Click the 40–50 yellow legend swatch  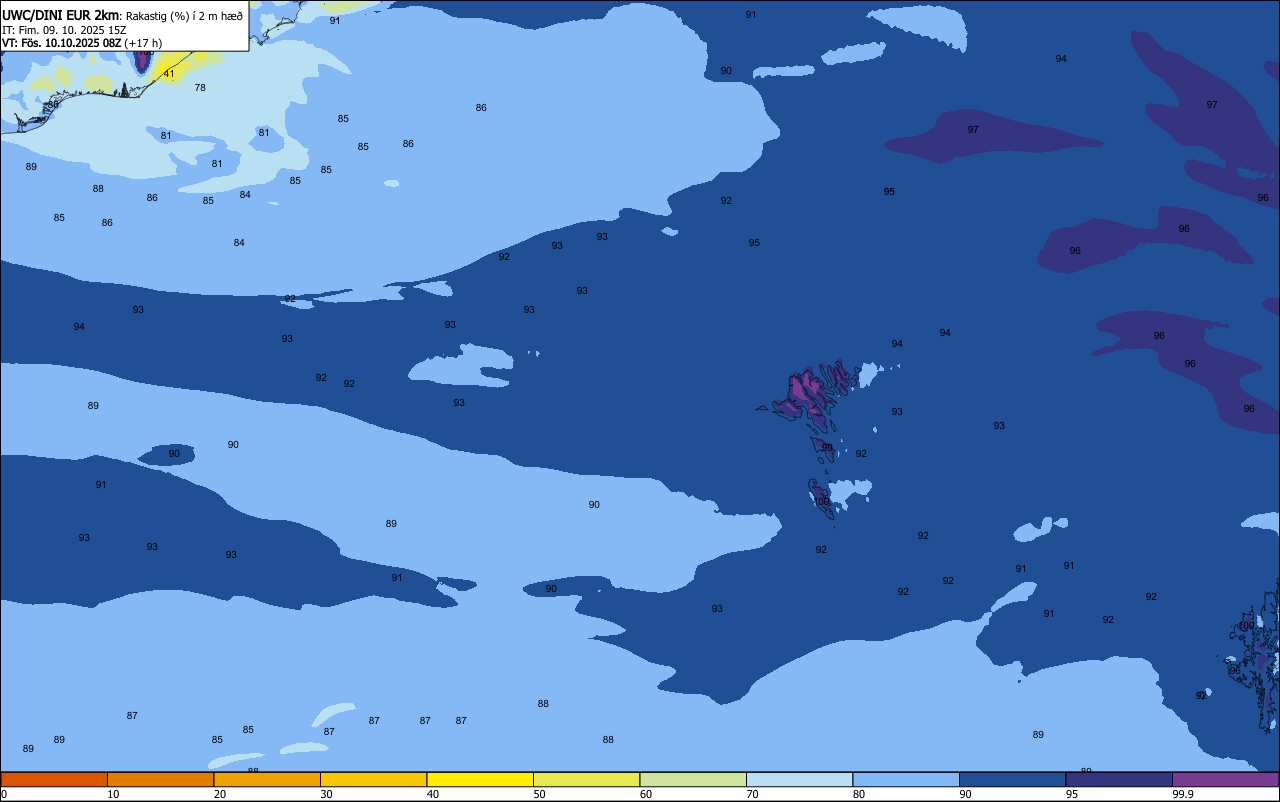click(x=480, y=779)
